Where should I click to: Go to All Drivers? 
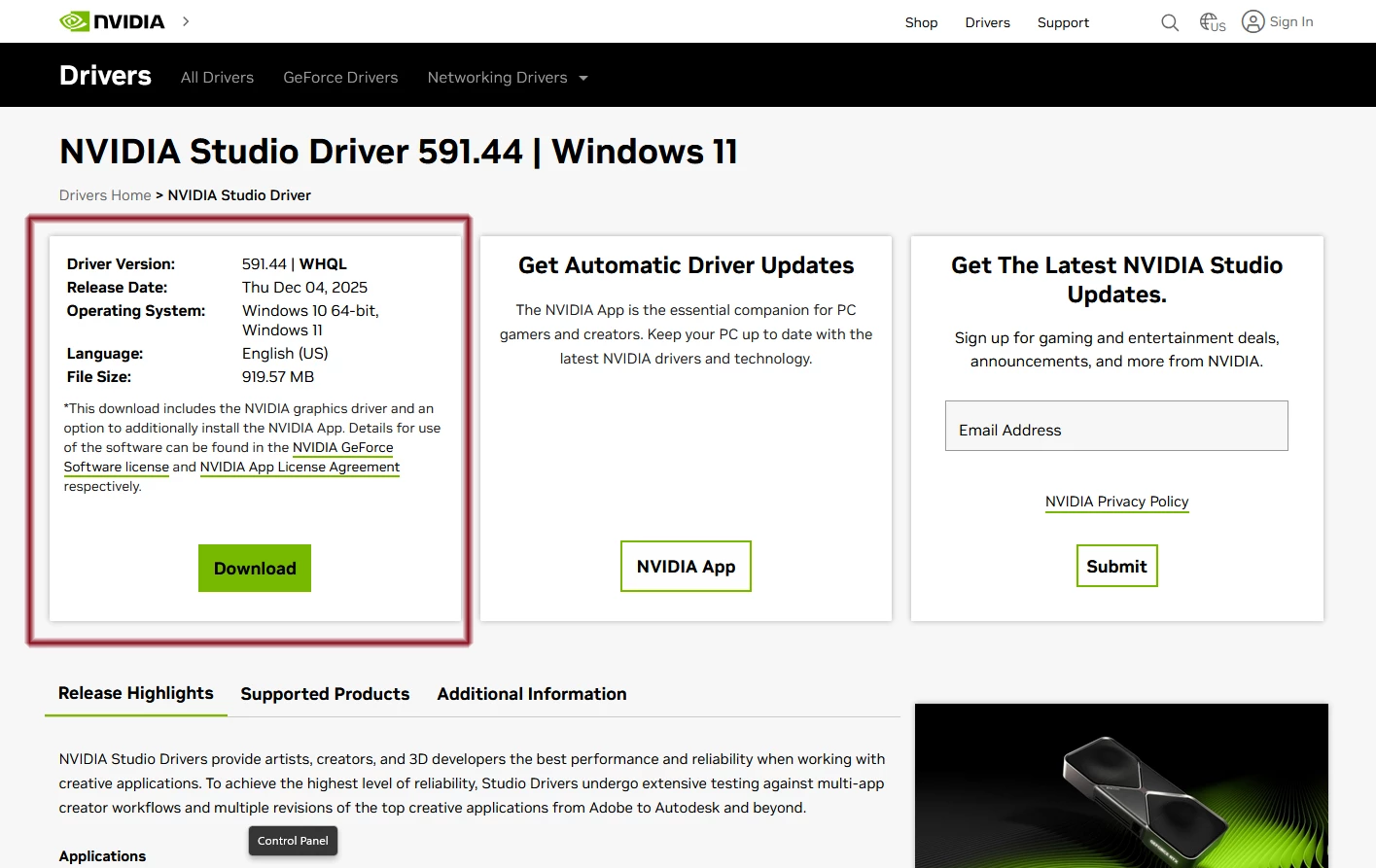coord(217,78)
